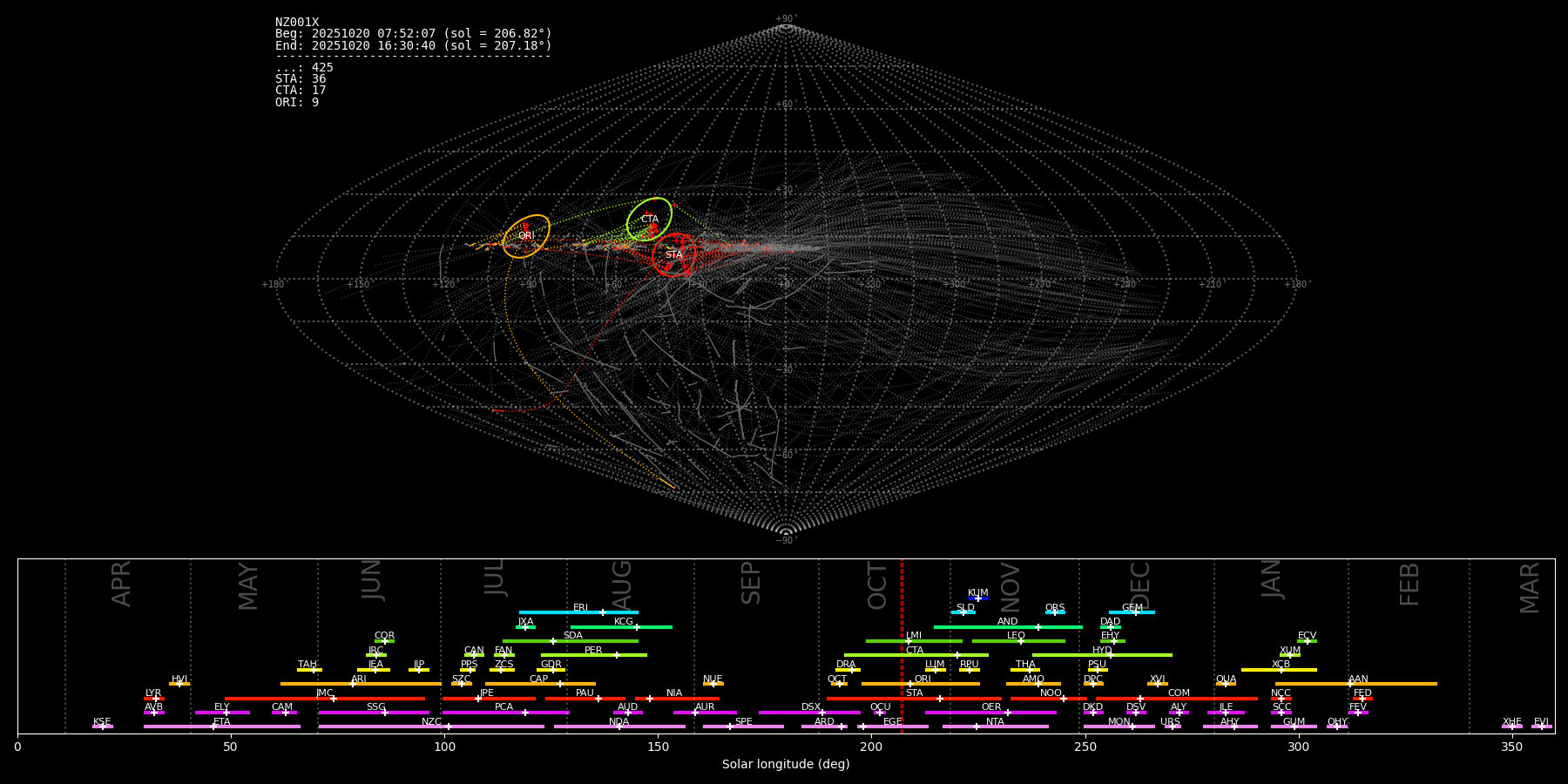
Task: Click the NZC shower label
Action: [x=432, y=722]
